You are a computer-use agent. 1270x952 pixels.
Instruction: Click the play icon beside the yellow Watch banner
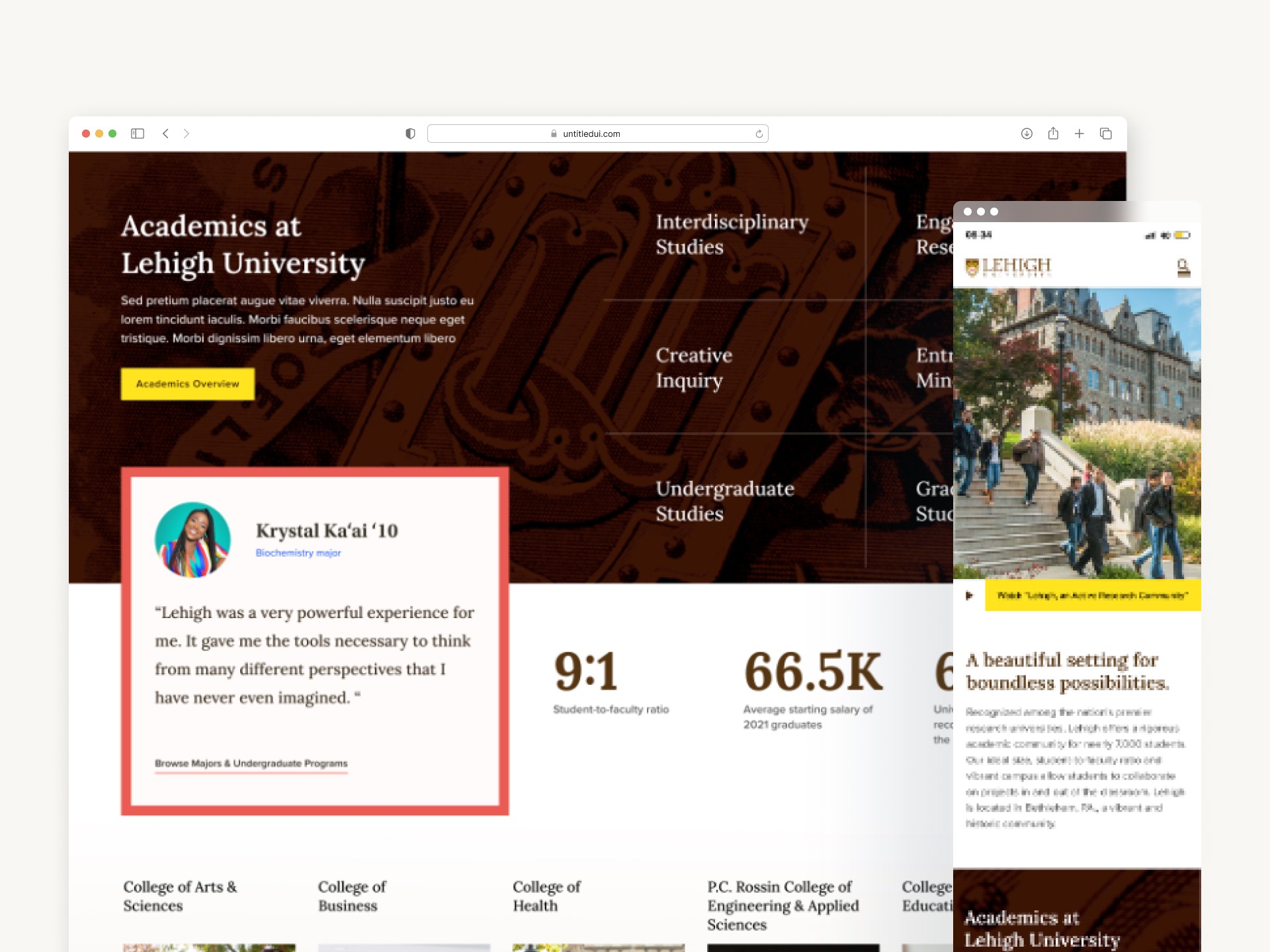(969, 596)
